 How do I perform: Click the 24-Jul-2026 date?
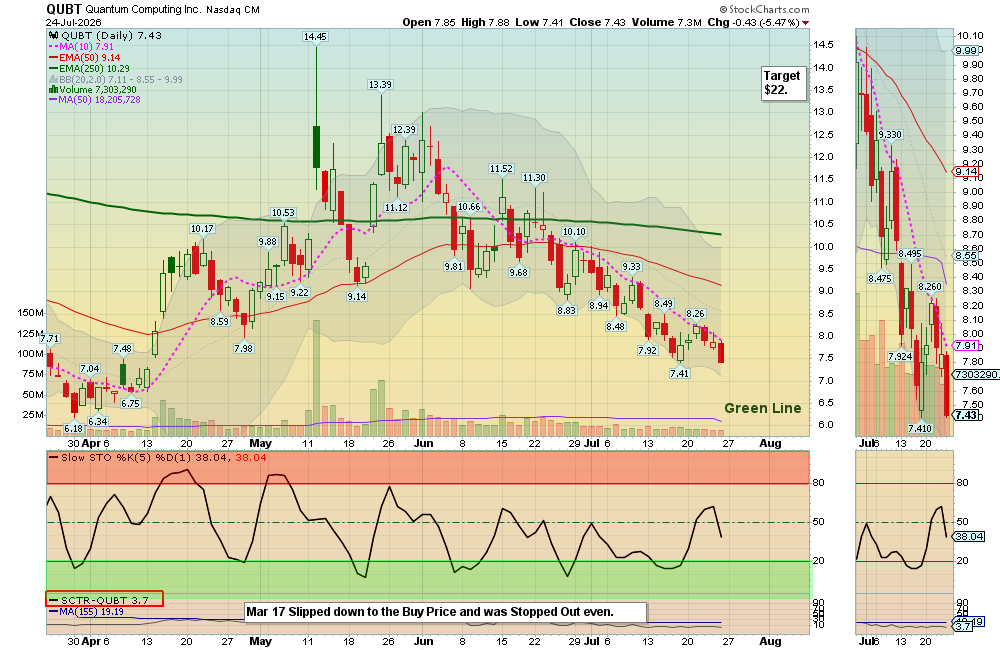click(x=73, y=22)
